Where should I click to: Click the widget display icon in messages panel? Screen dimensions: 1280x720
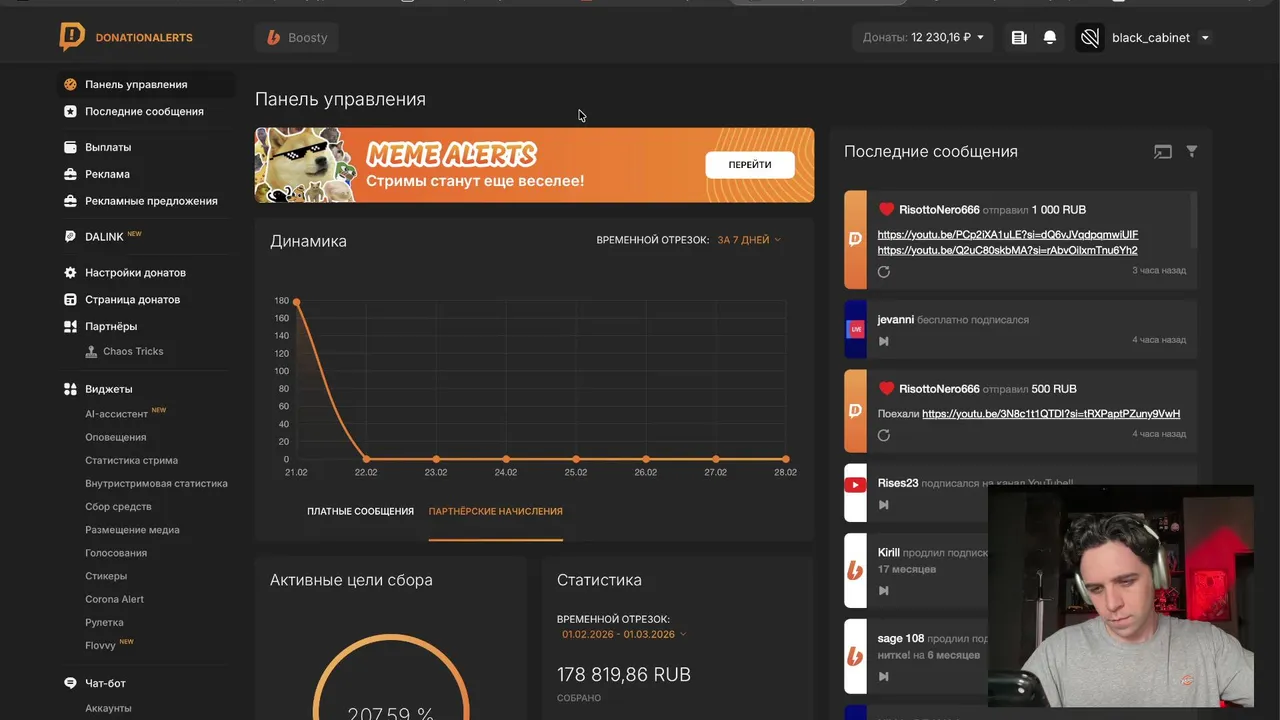1163,152
